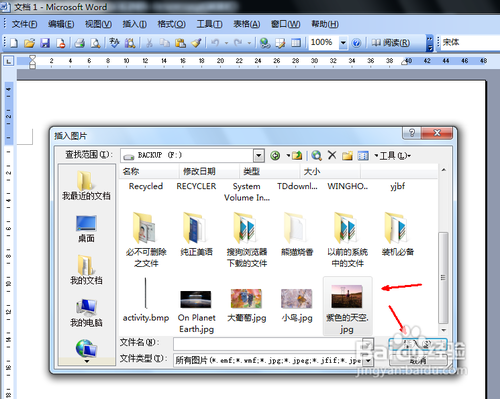Open the 视图(V) menu

98,24
